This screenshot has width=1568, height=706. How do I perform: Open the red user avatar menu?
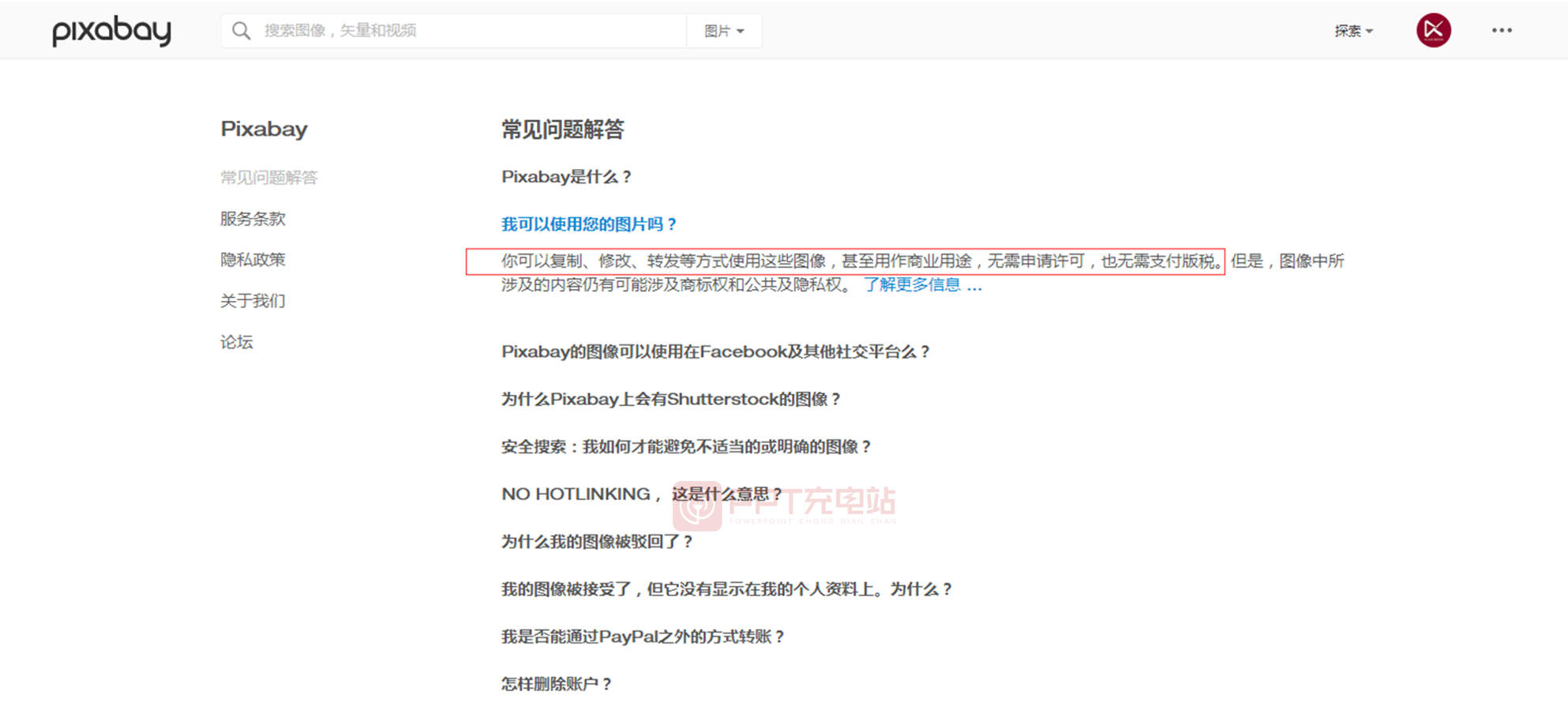[x=1433, y=31]
